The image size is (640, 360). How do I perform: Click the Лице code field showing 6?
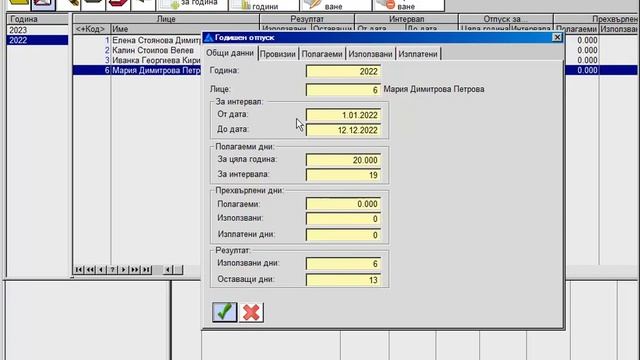[x=343, y=90]
